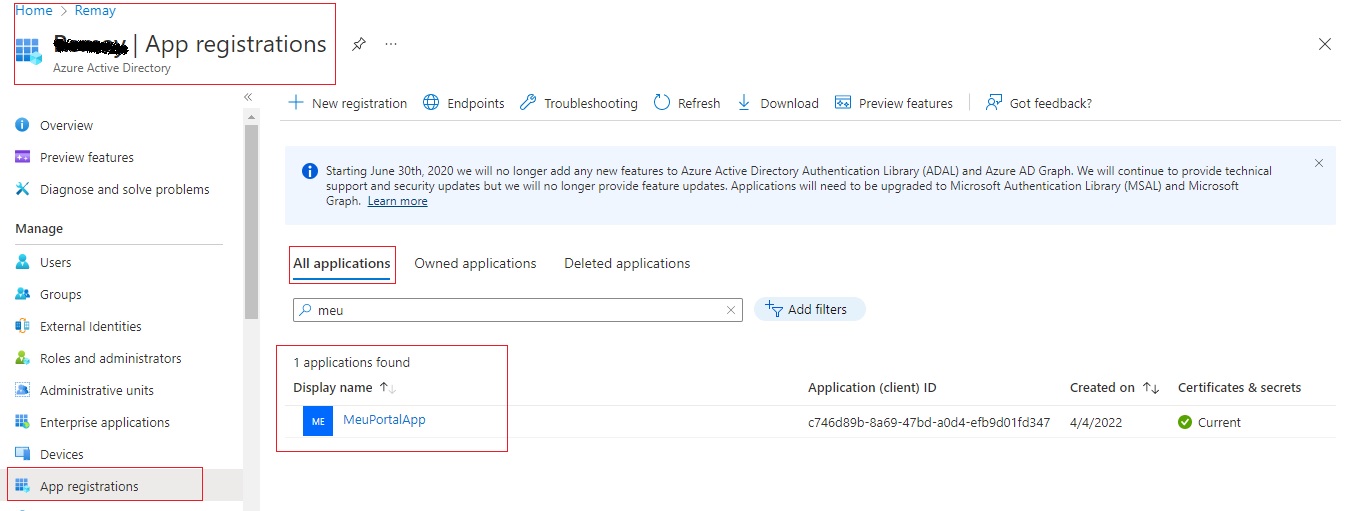Image resolution: width=1346 pixels, height=511 pixels.
Task: Click the Add filters button
Action: pos(809,310)
